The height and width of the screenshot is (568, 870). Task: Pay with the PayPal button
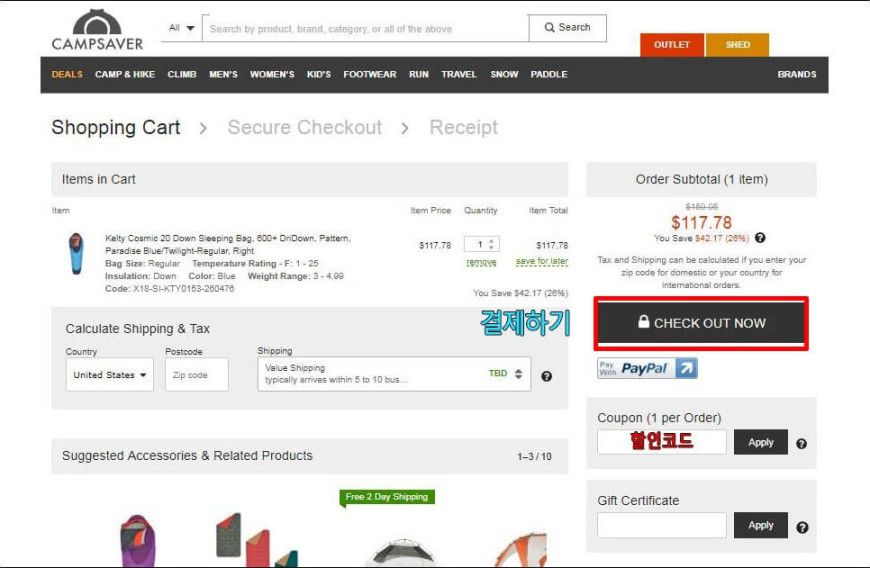click(x=647, y=368)
